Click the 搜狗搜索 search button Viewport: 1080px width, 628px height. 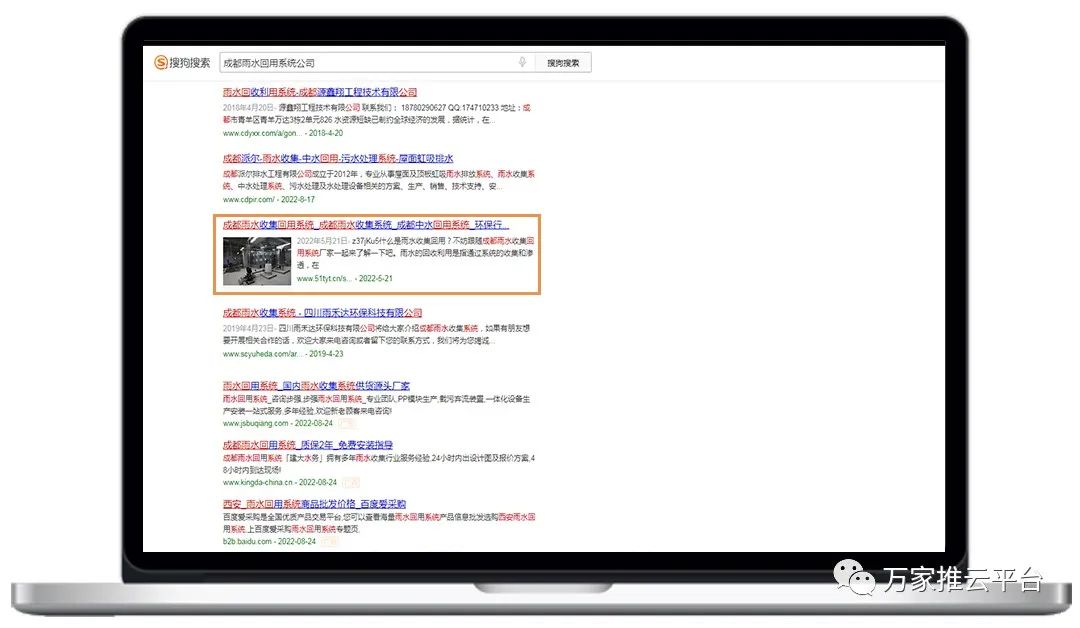(x=563, y=63)
